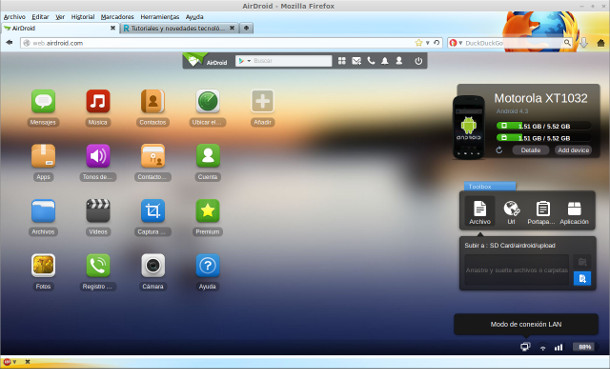Image resolution: width=610 pixels, height=369 pixels.
Task: Click the second storage bar 1.51 GB / 5.52 GB
Action: click(543, 138)
